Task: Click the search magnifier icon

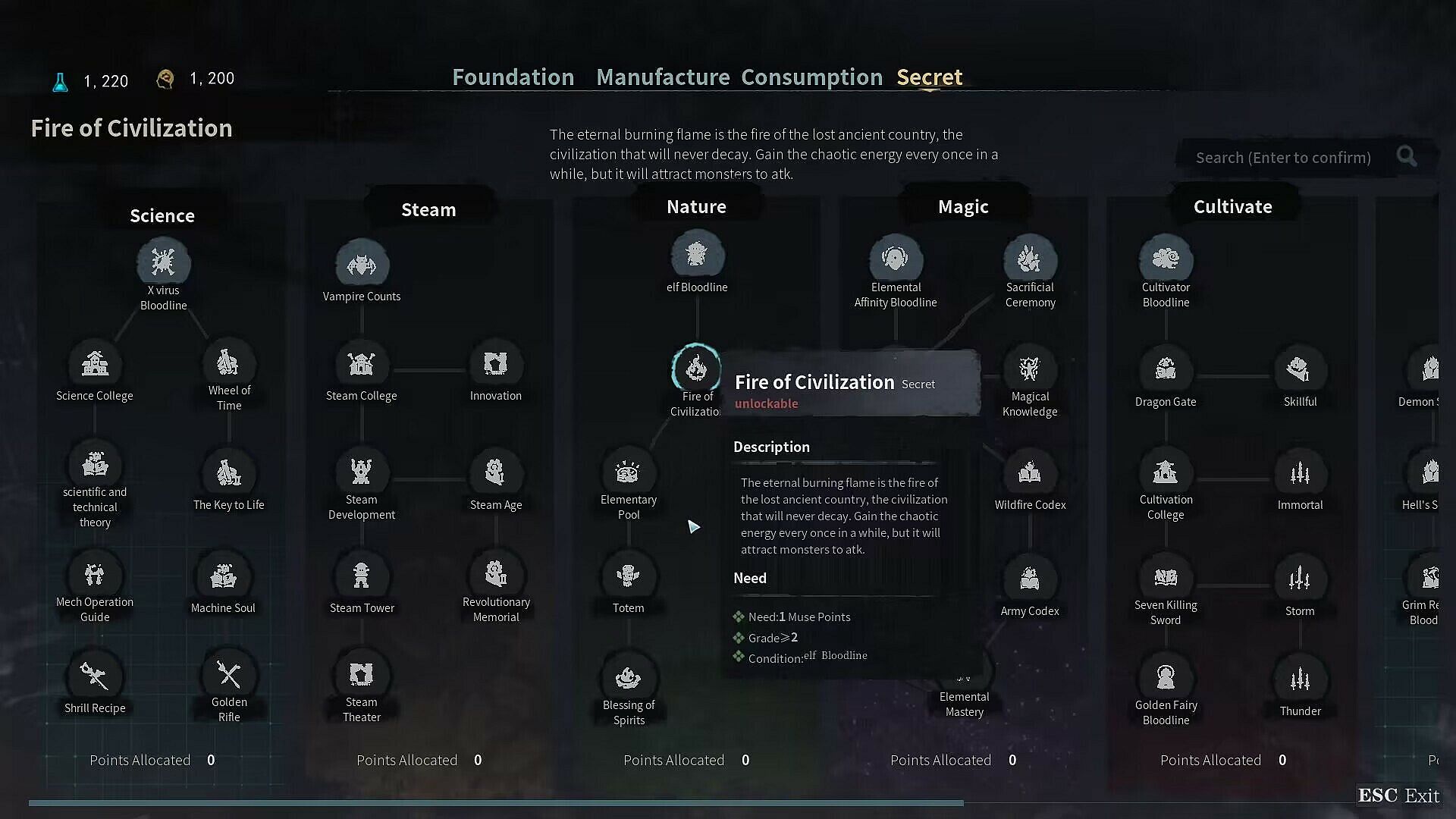Action: (1407, 156)
